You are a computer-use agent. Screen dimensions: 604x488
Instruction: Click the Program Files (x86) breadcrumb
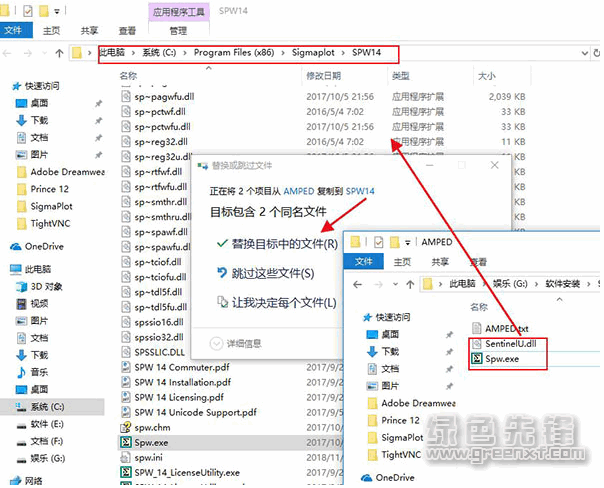pos(234,52)
